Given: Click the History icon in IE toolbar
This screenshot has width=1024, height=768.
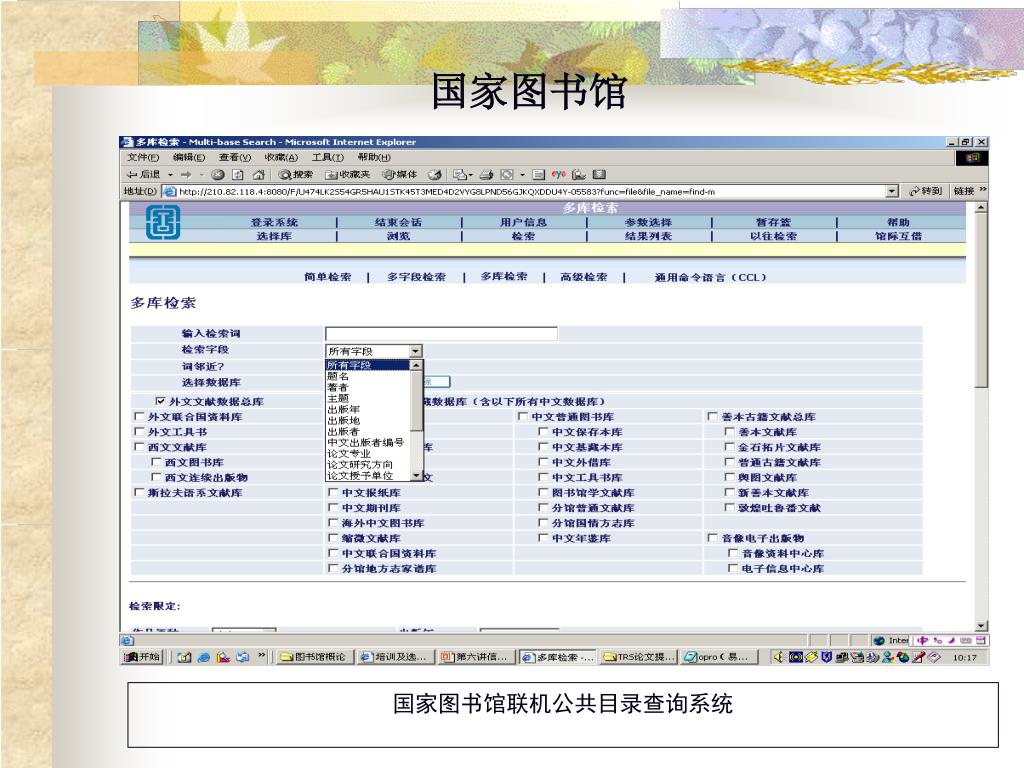Looking at the screenshot, I should click(x=435, y=174).
